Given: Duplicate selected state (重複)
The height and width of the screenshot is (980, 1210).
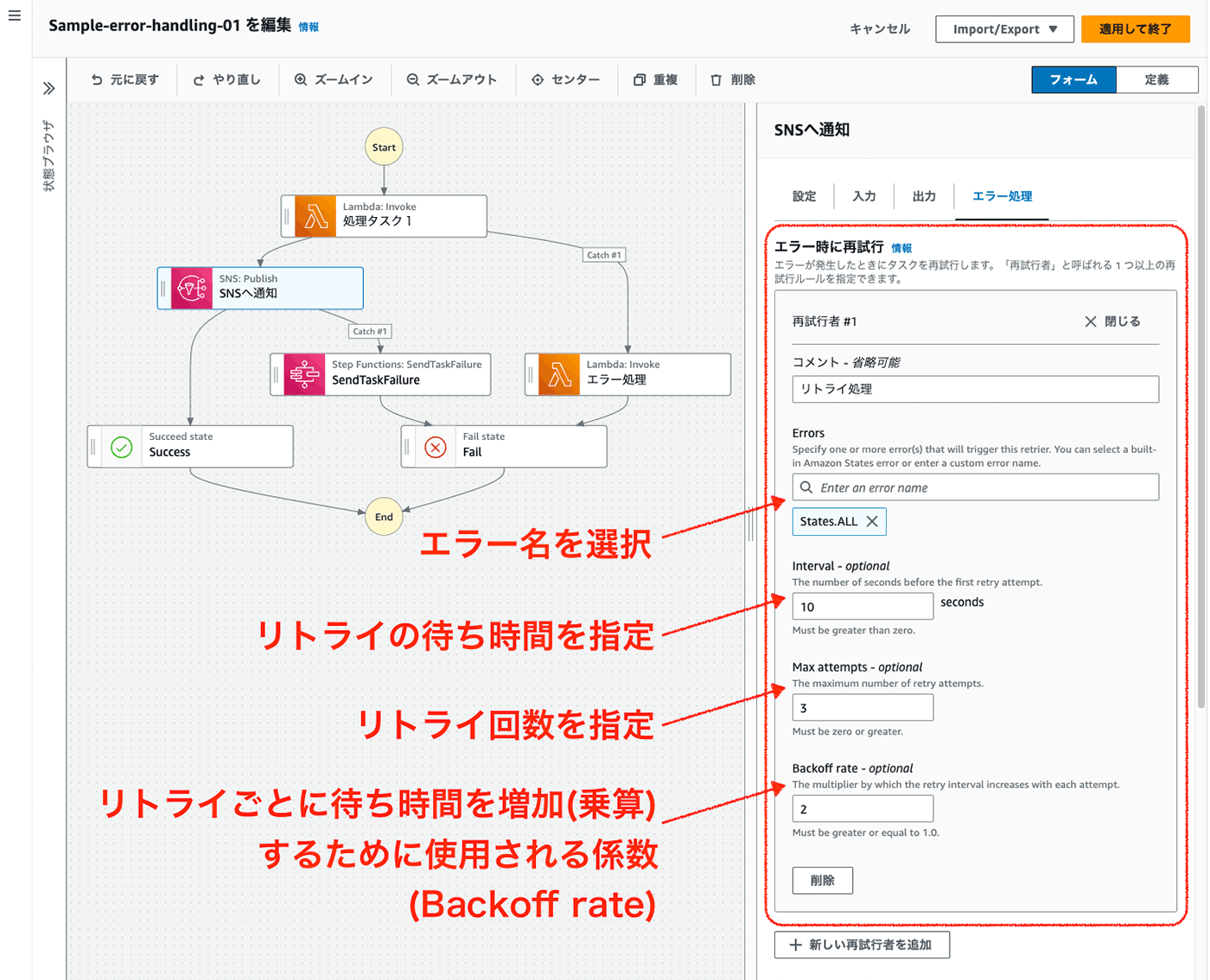Looking at the screenshot, I should (655, 80).
